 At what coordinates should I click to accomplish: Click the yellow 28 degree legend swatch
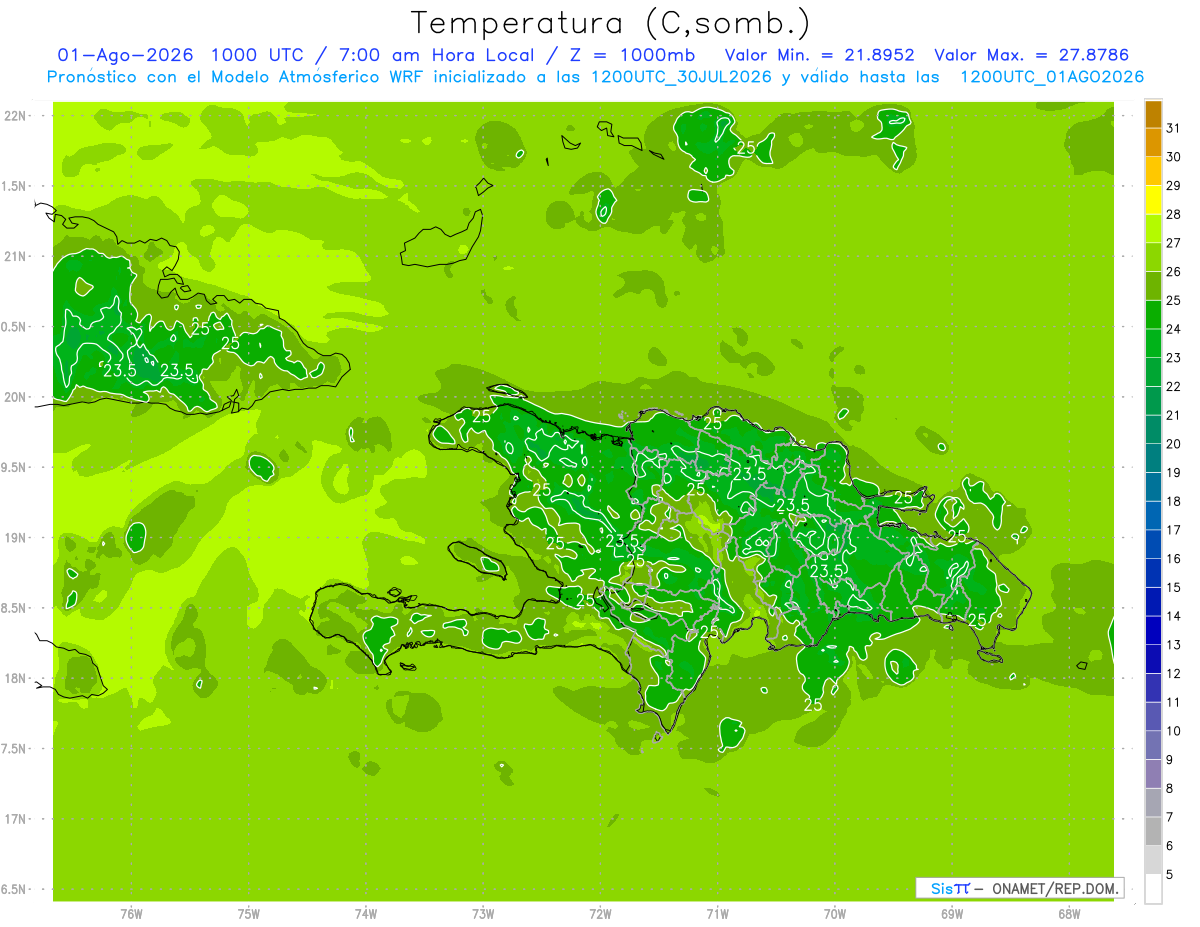1153,200
